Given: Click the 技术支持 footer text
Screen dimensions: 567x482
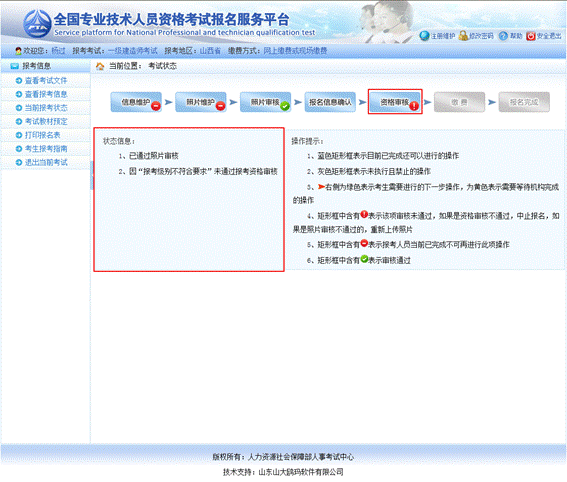Looking at the screenshot, I should (283, 472).
